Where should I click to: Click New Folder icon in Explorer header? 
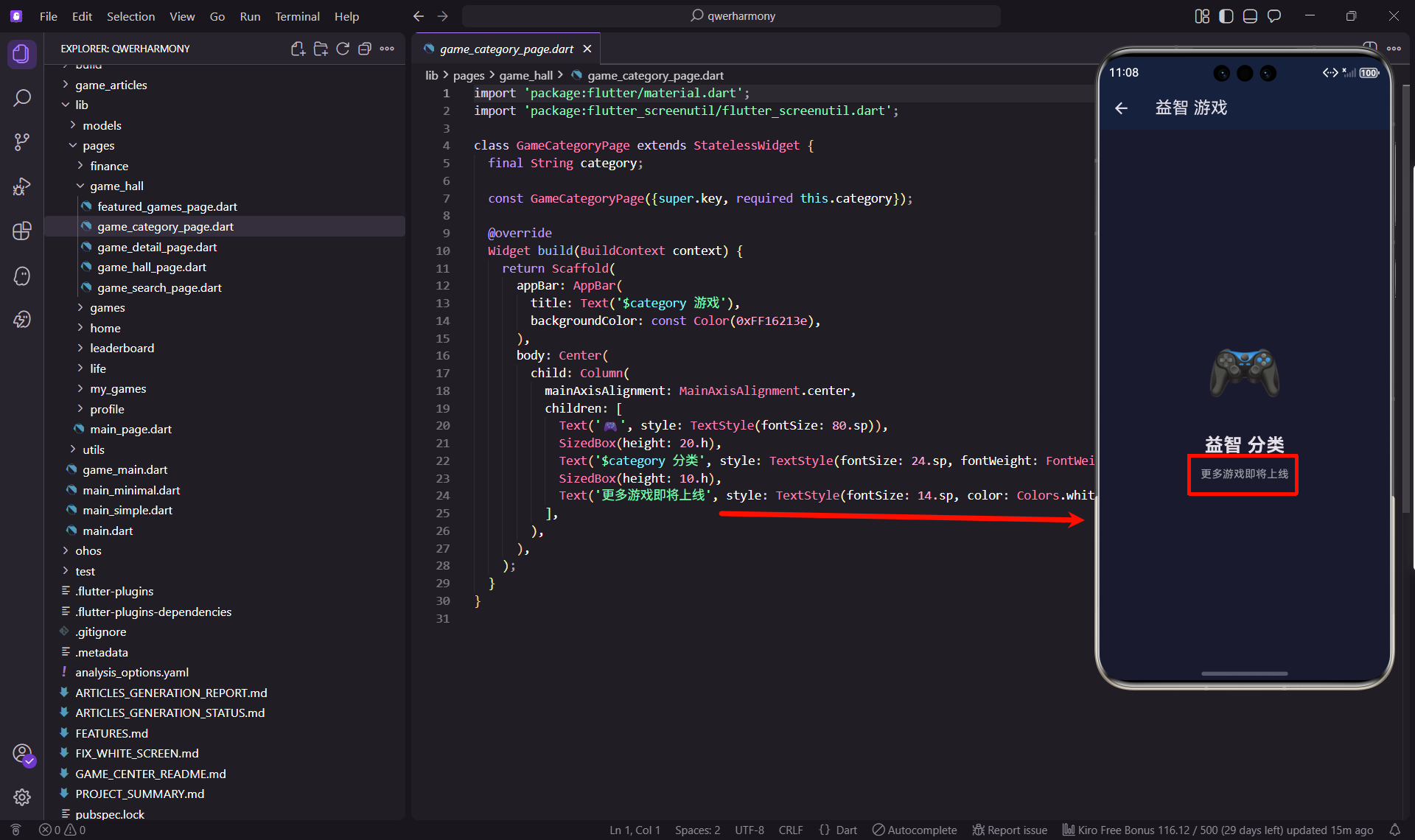321,49
